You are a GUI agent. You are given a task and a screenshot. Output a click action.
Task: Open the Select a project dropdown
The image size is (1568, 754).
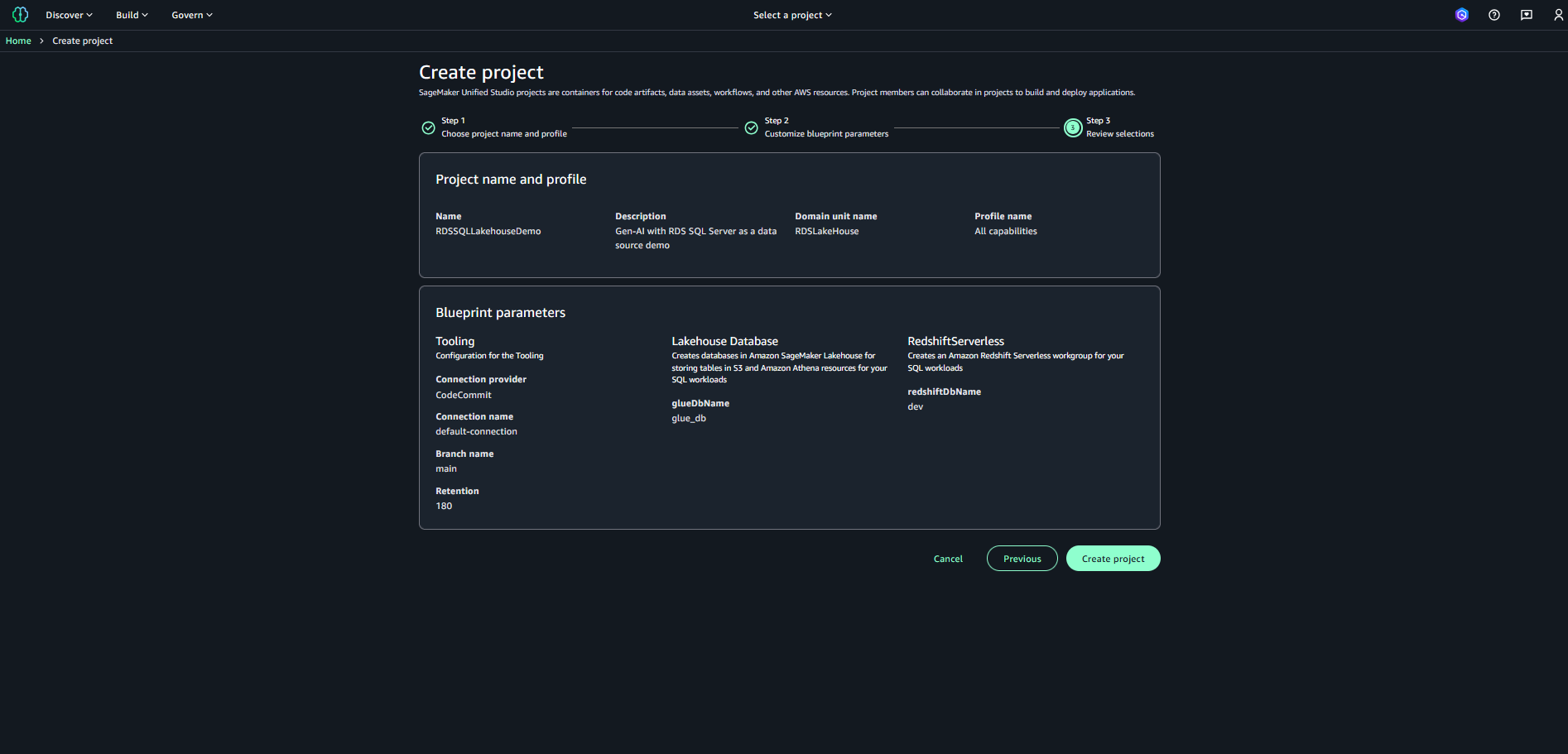point(792,15)
